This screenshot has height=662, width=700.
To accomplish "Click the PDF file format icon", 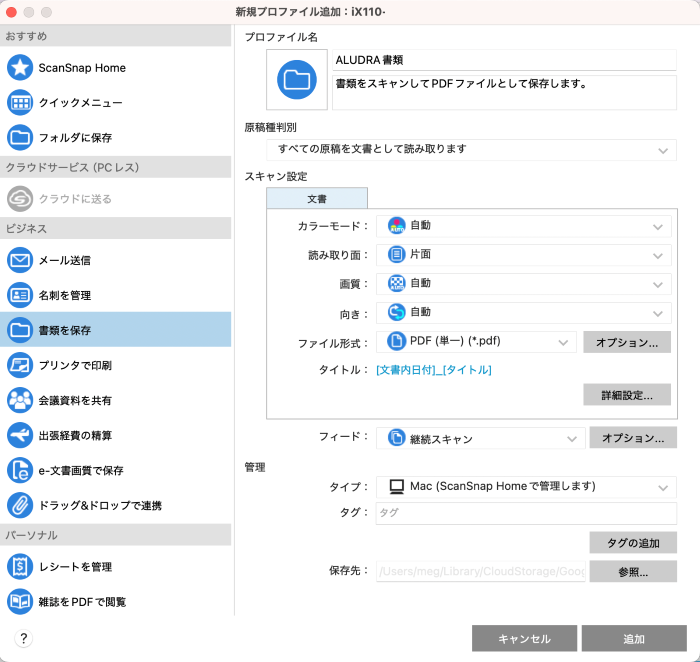I will [396, 341].
